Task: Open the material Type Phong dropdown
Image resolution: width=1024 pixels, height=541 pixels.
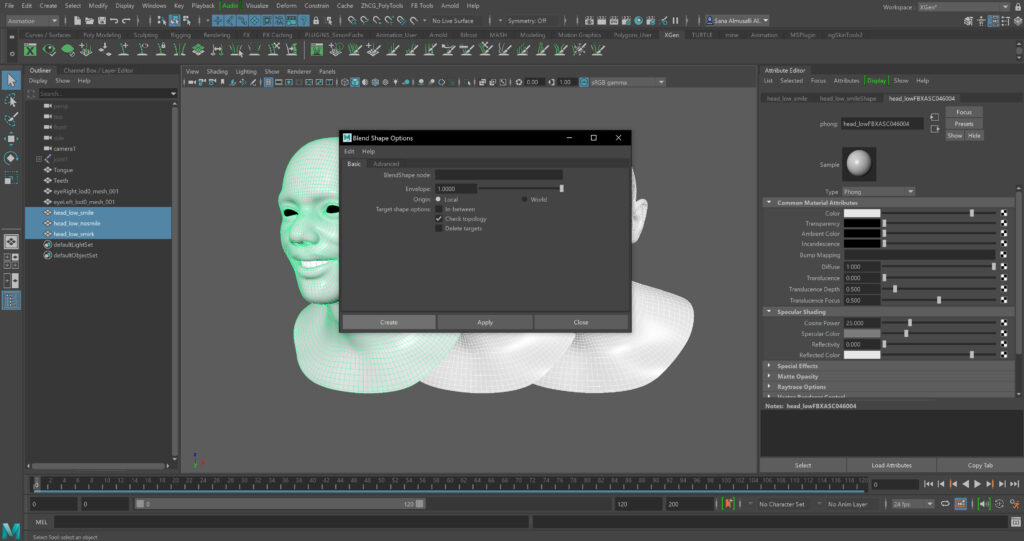Action: click(x=879, y=191)
